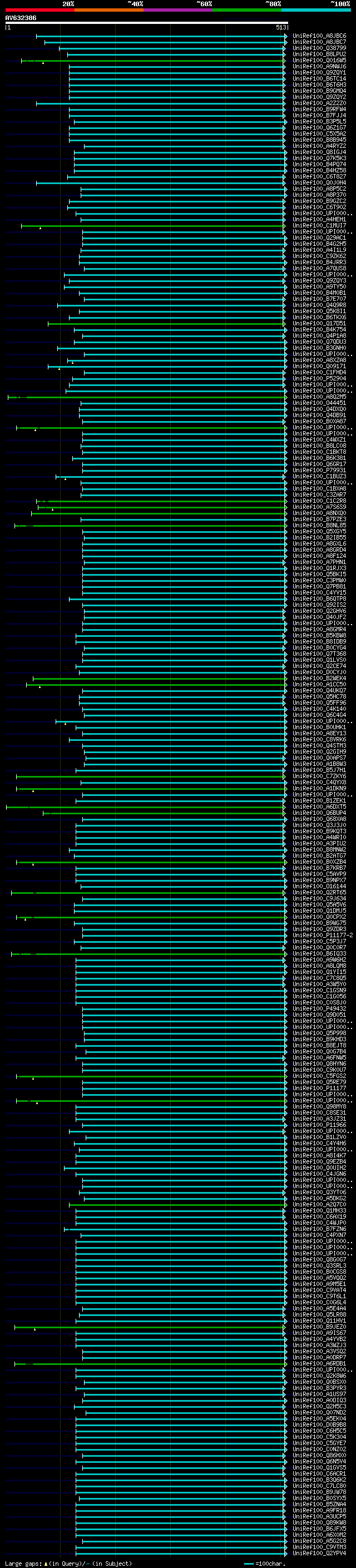Click hit label UniRef100_C1GSN9

319,990
